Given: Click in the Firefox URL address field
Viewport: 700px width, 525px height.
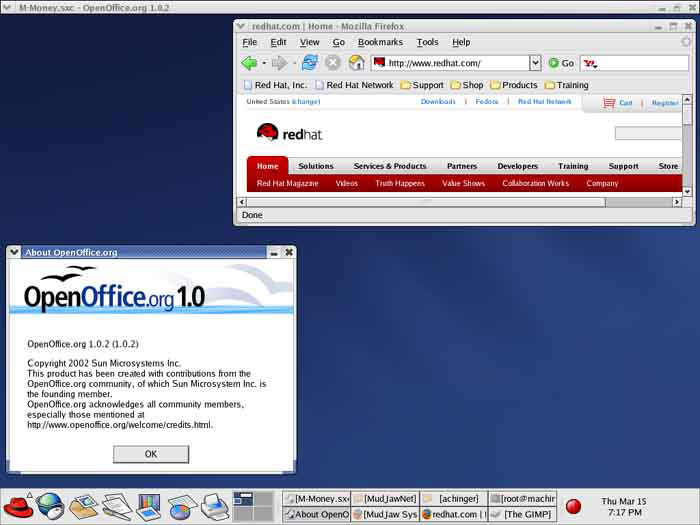Looking at the screenshot, I should tap(451, 63).
